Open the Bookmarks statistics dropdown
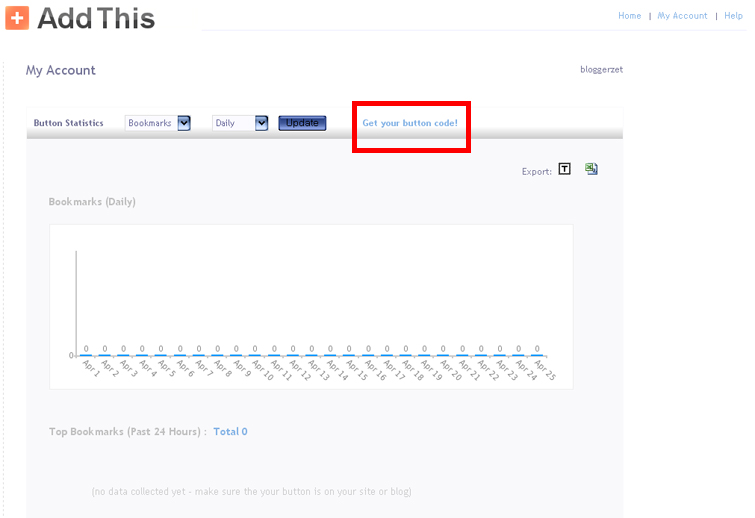Screen dimensions: 755x518 click(x=157, y=123)
